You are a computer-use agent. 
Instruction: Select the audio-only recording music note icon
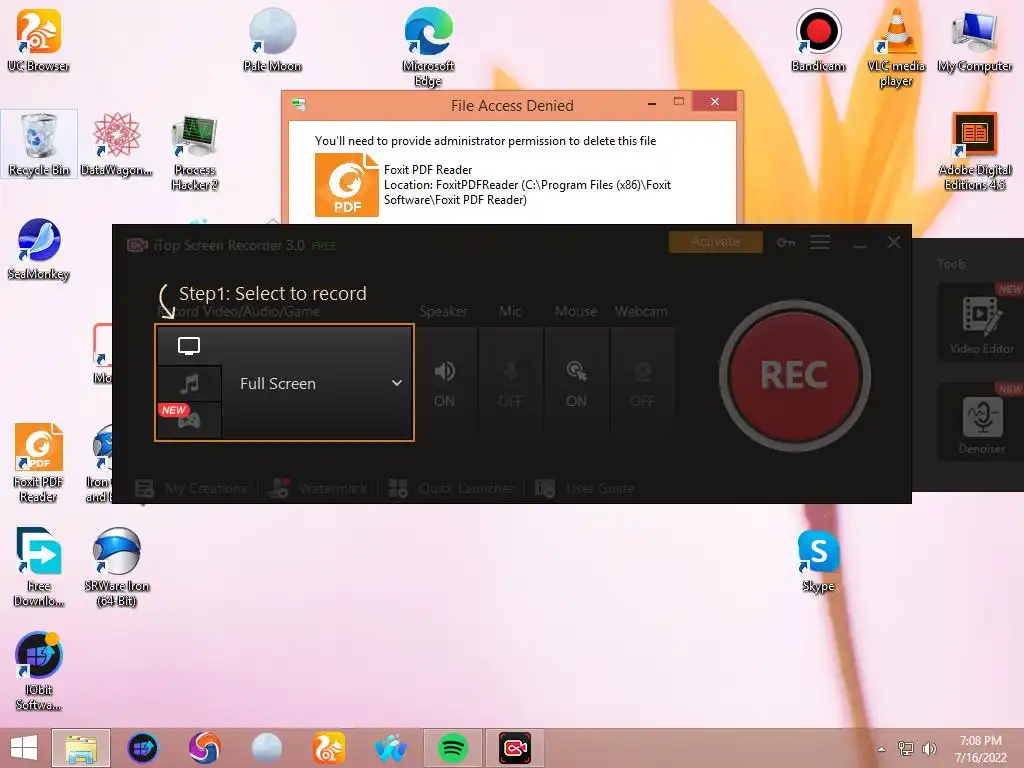[189, 383]
